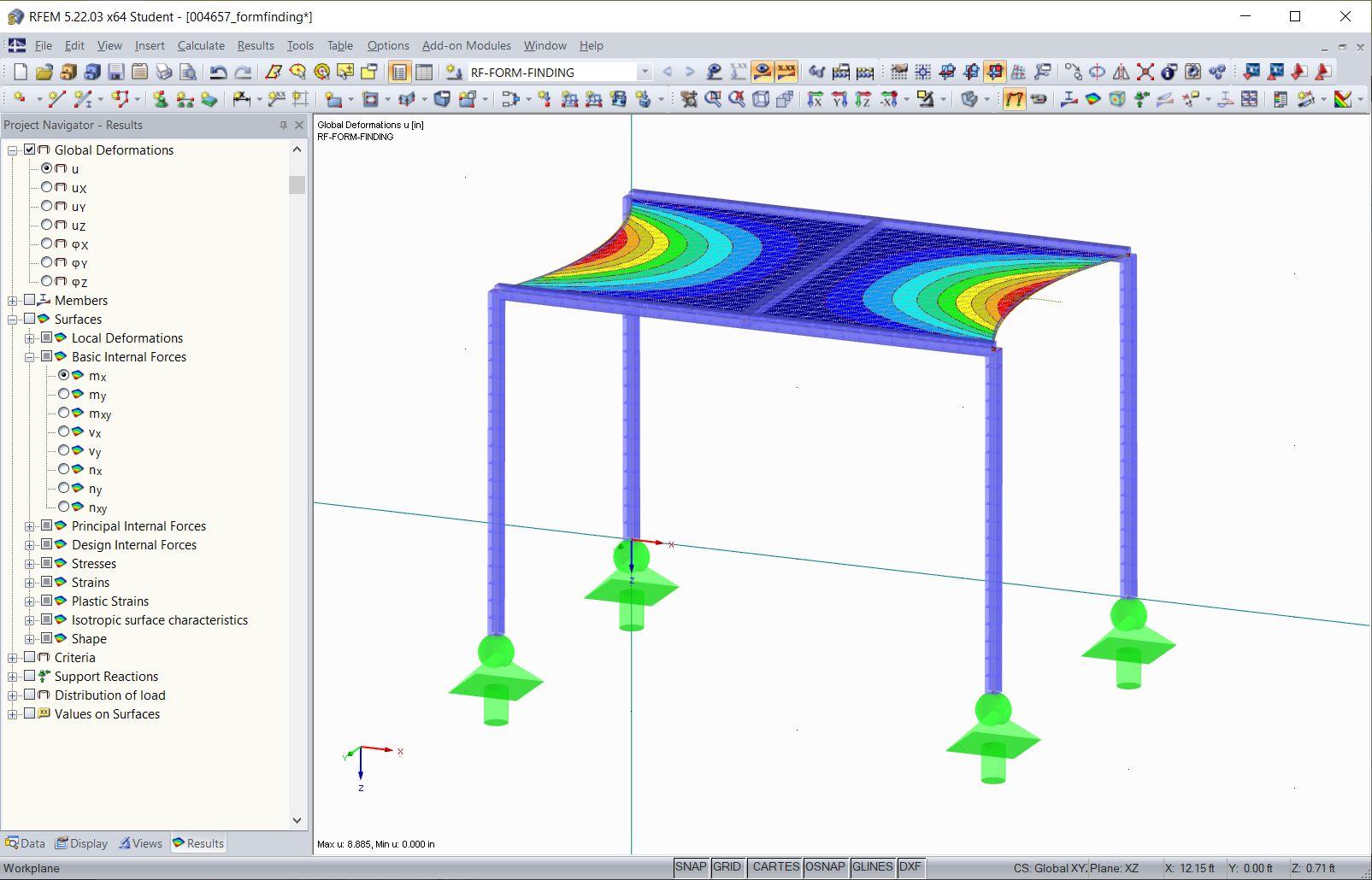
Task: Collapse the Global Deformations tree node
Action: [x=13, y=150]
